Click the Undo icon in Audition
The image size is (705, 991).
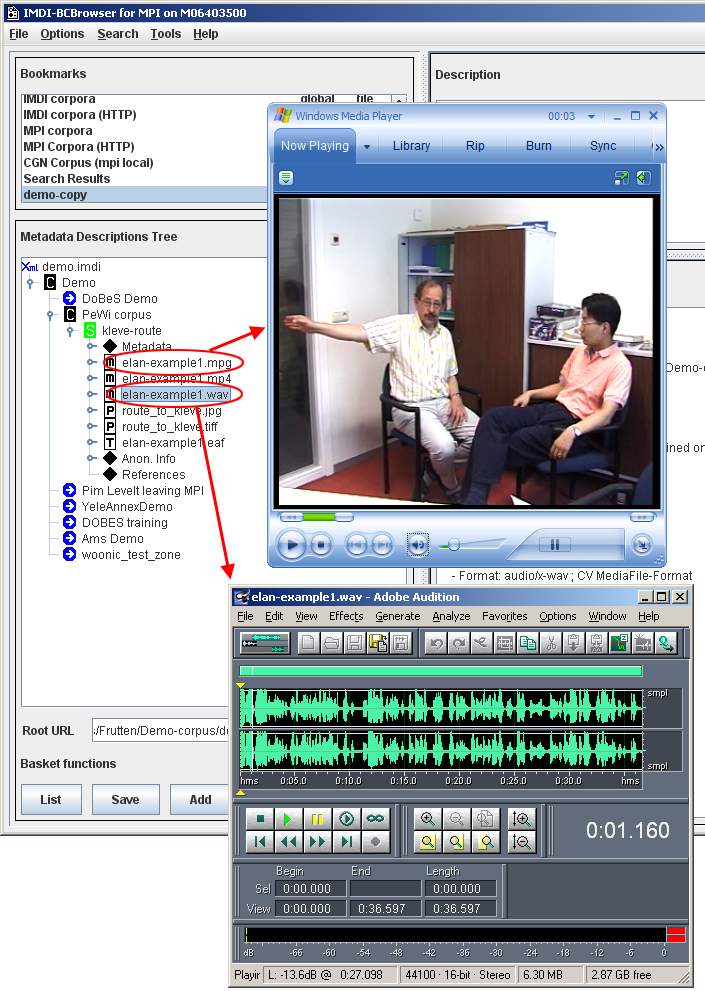tap(436, 643)
